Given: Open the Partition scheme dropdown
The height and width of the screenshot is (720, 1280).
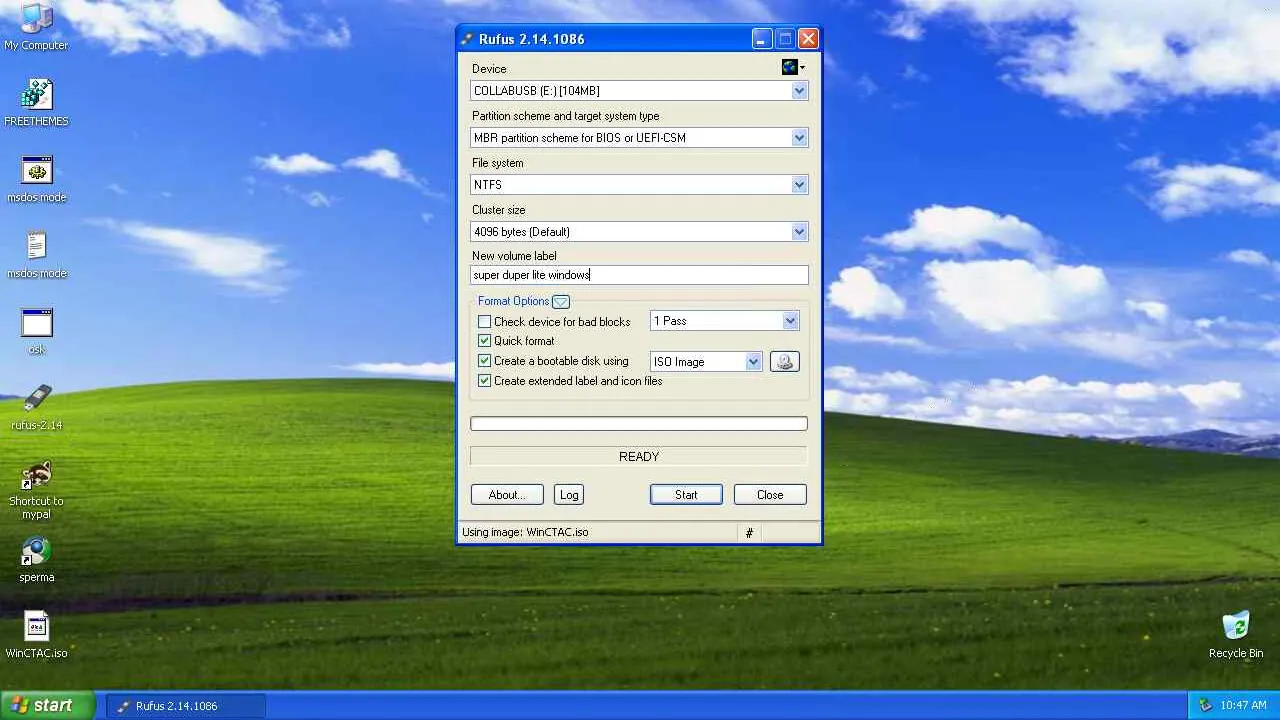Looking at the screenshot, I should click(639, 138).
